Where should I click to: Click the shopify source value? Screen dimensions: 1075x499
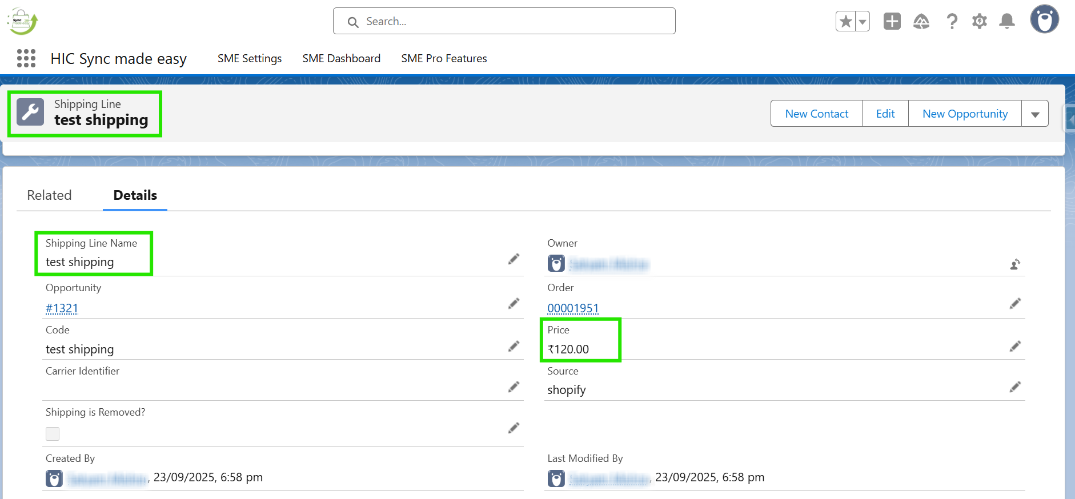coord(566,390)
